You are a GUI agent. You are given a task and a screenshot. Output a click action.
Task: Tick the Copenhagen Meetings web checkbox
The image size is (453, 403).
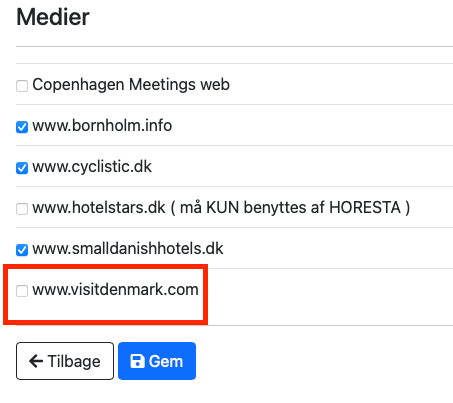coord(22,86)
